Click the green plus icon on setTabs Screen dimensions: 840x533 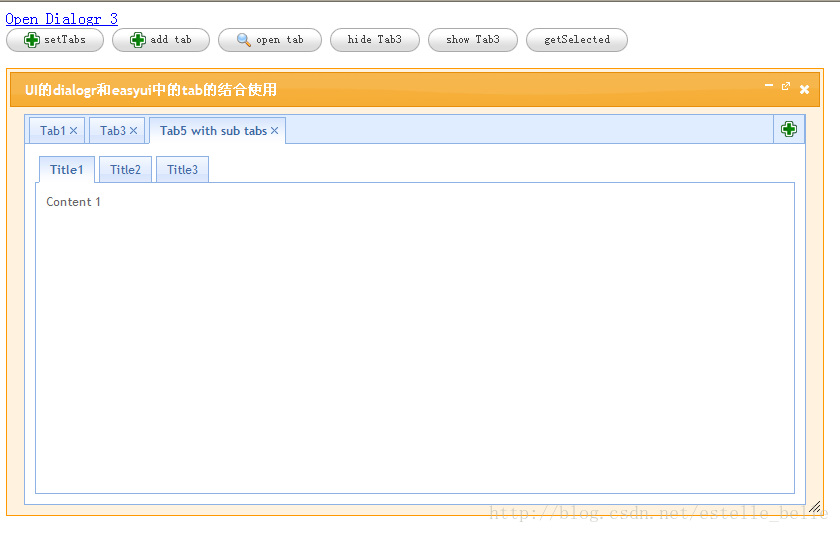click(32, 40)
